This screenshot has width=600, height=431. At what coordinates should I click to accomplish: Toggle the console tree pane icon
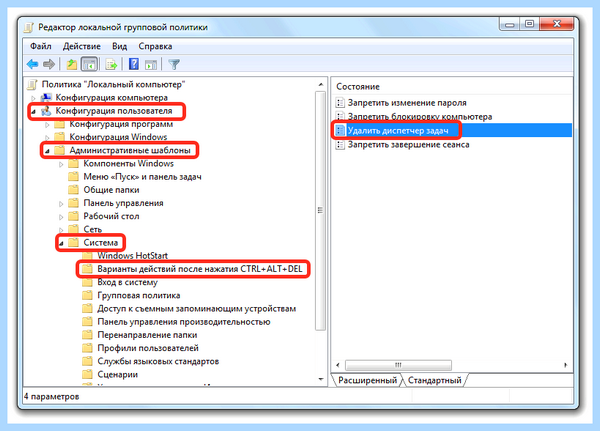90,64
